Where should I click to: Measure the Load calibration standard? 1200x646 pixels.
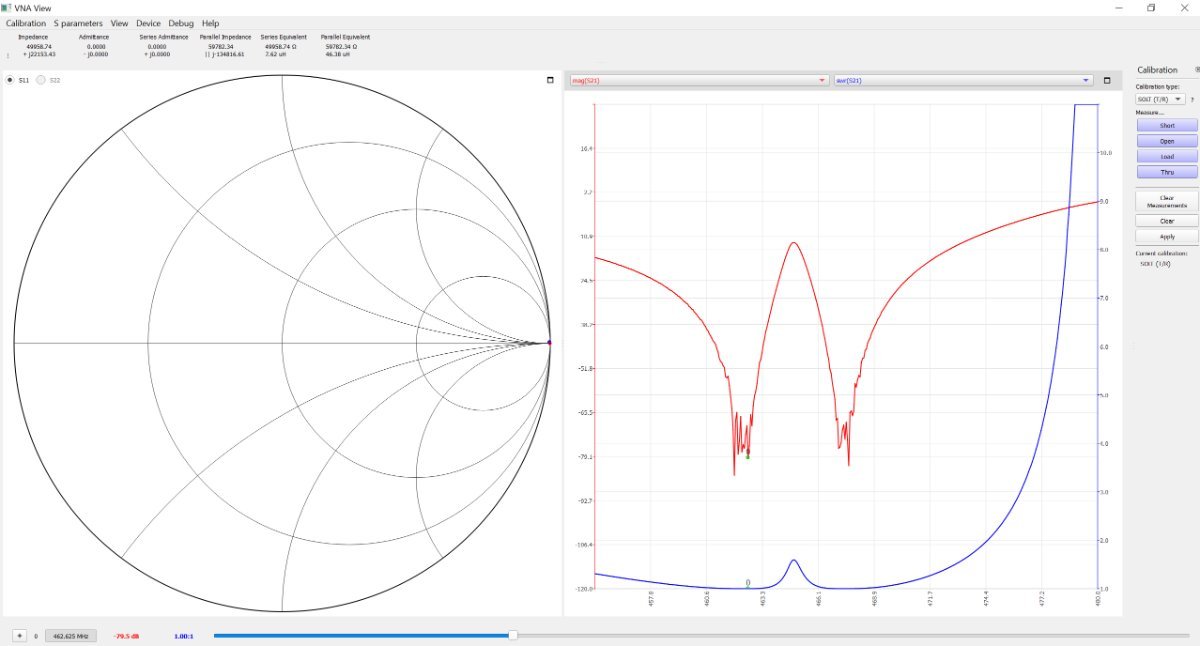click(x=1167, y=157)
